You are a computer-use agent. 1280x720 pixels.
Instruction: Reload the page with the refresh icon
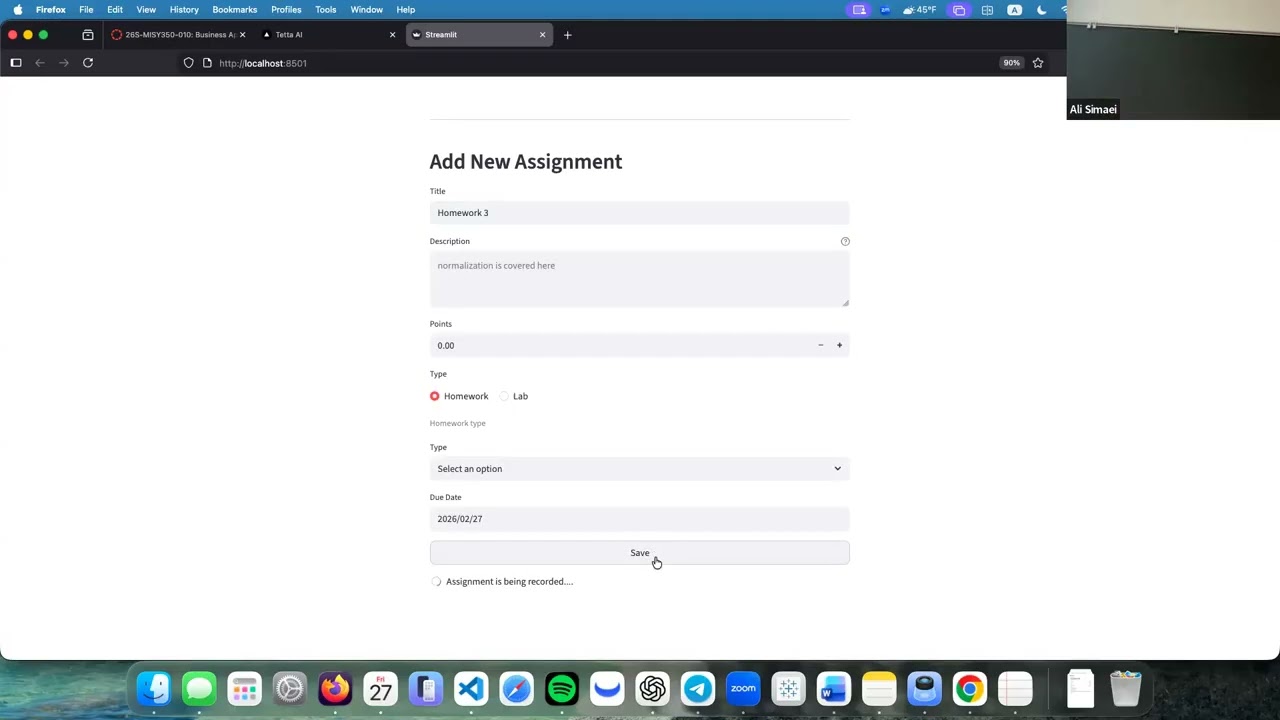pyautogui.click(x=88, y=63)
